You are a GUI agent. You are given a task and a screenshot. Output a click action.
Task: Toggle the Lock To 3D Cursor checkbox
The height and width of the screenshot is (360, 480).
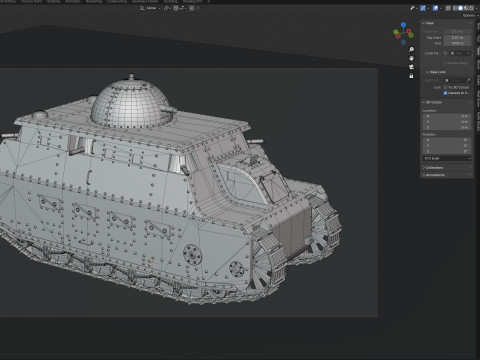[445, 87]
